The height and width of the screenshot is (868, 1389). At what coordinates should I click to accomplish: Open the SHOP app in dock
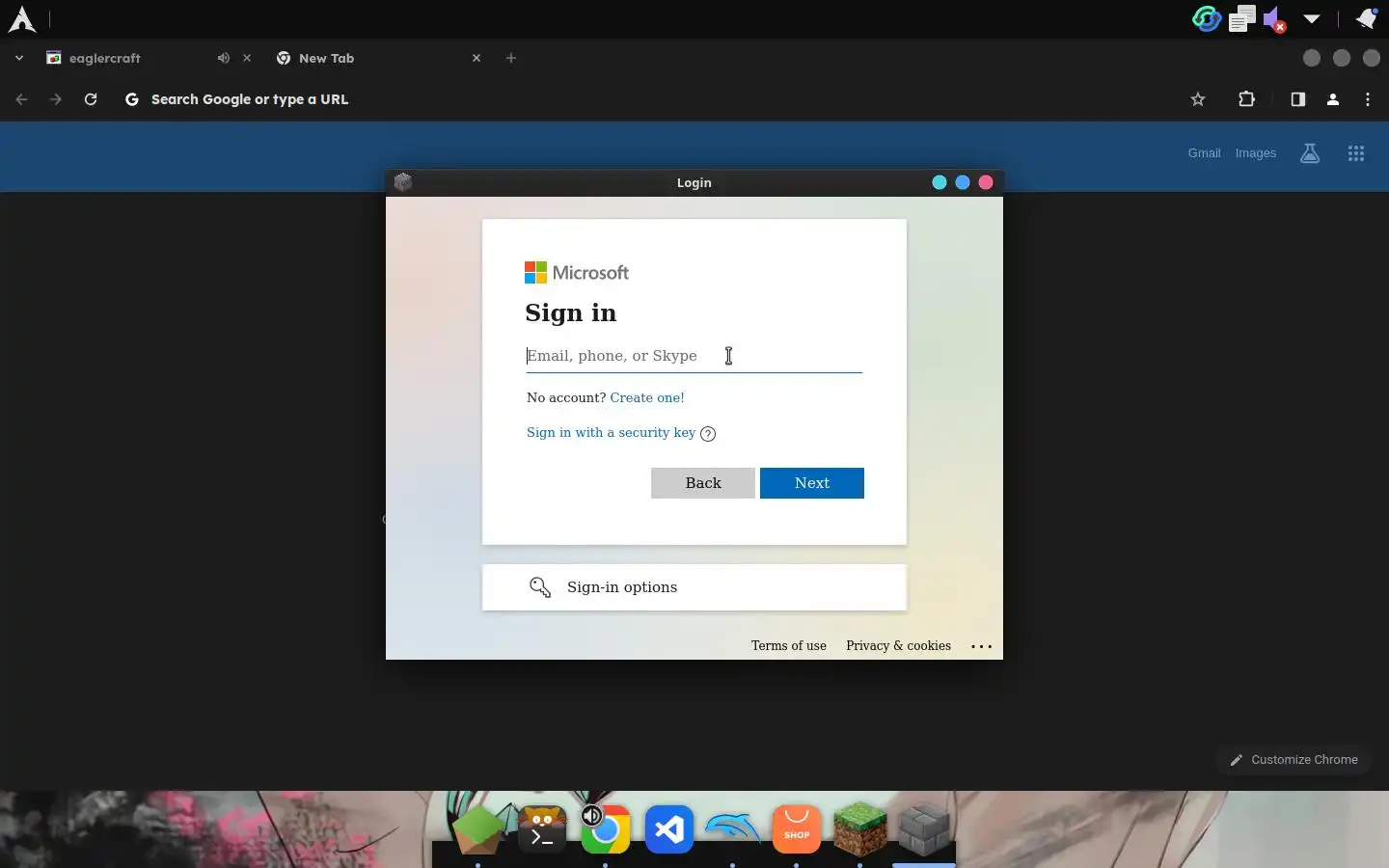tap(797, 829)
